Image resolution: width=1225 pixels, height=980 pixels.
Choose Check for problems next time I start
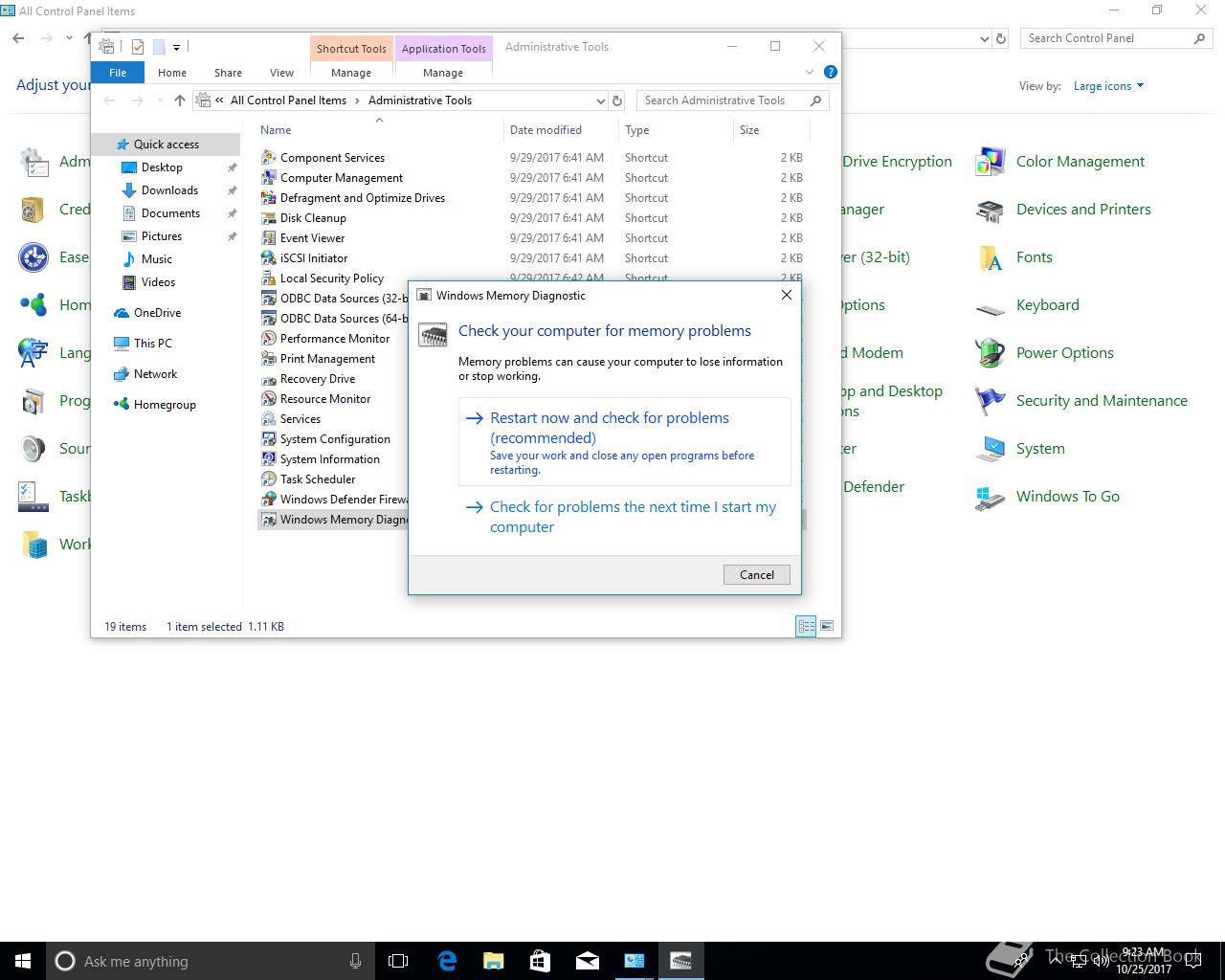(625, 517)
